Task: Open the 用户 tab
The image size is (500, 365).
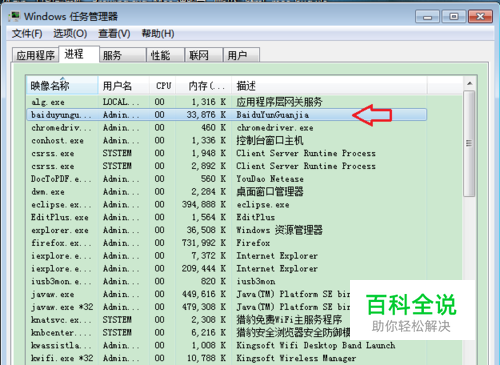Action: 241,55
